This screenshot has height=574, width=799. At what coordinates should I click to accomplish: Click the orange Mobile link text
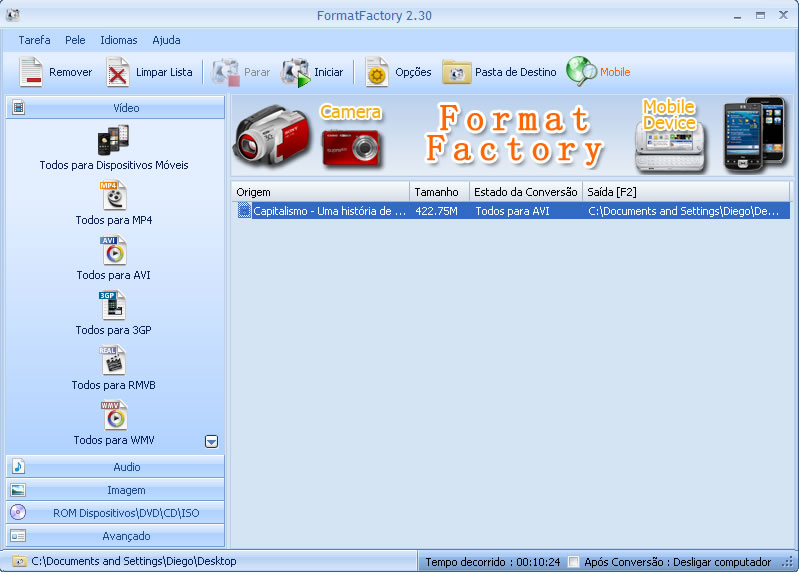click(615, 72)
